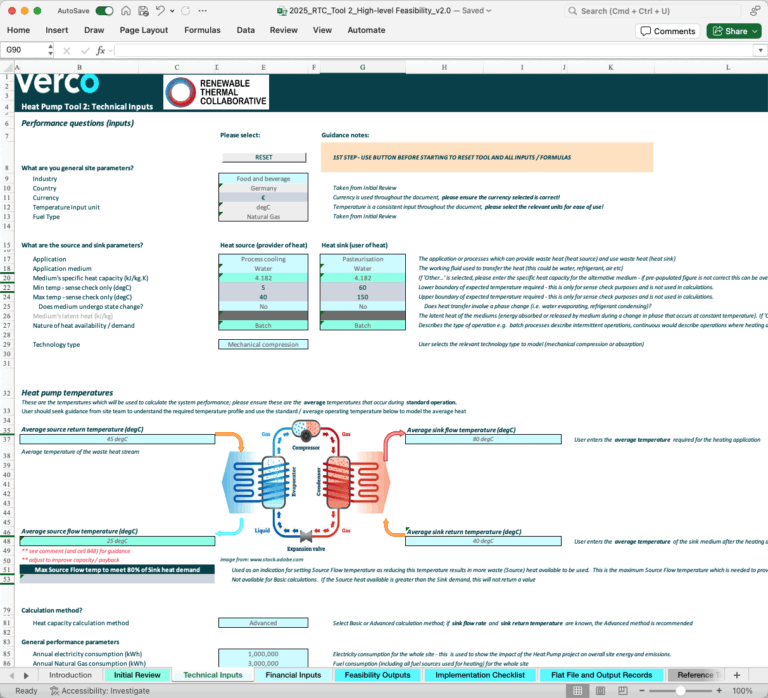The height and width of the screenshot is (698, 768).
Task: Expand the formula bar with the arrow
Action: [760, 50]
